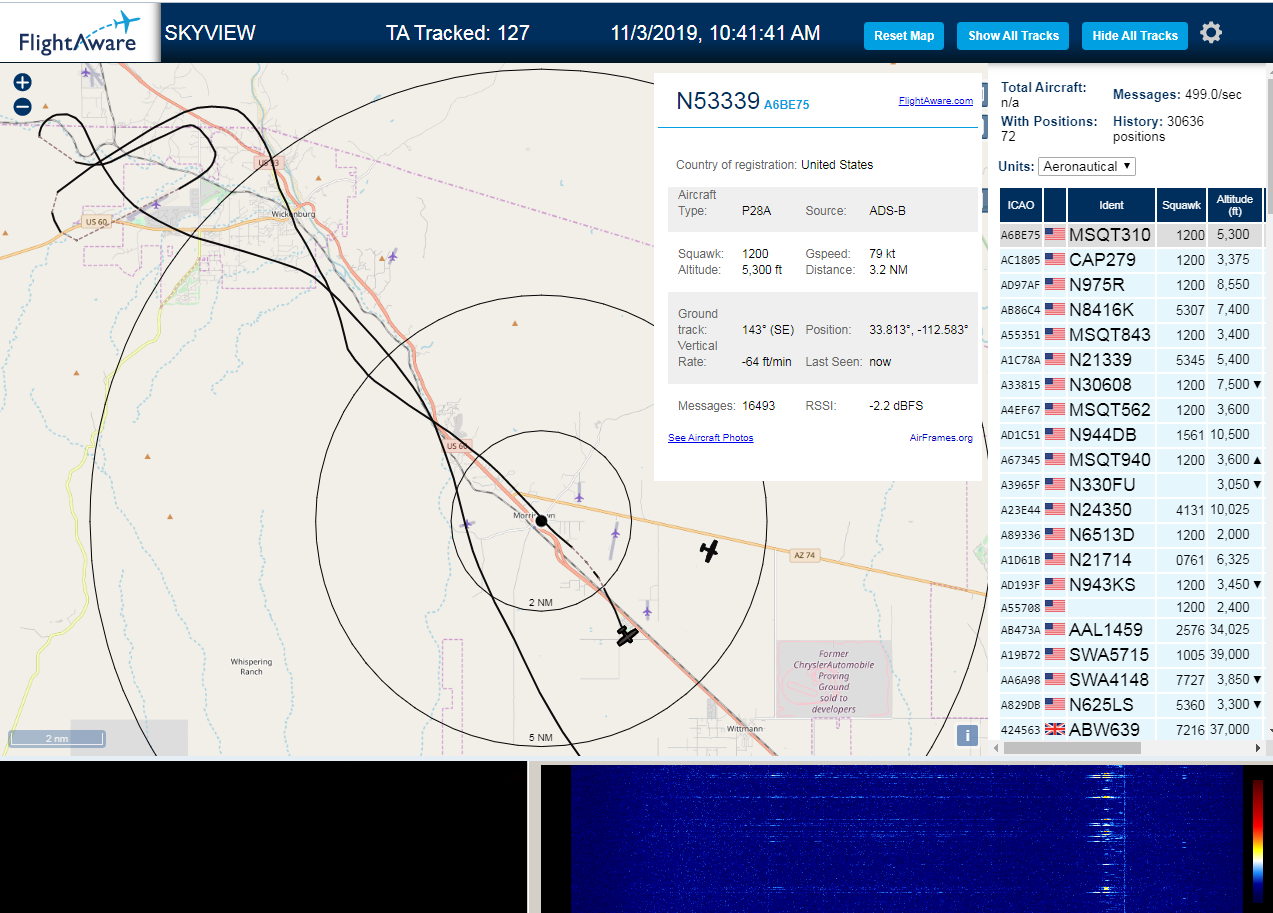Sort table by Squawk column header

pyautogui.click(x=1181, y=205)
